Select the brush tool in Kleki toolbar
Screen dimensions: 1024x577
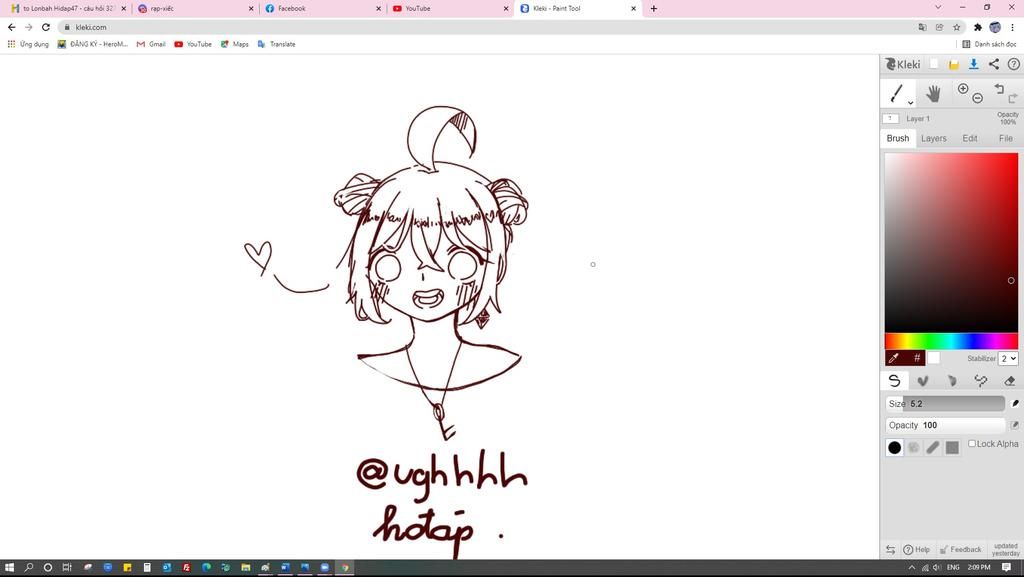pos(896,93)
